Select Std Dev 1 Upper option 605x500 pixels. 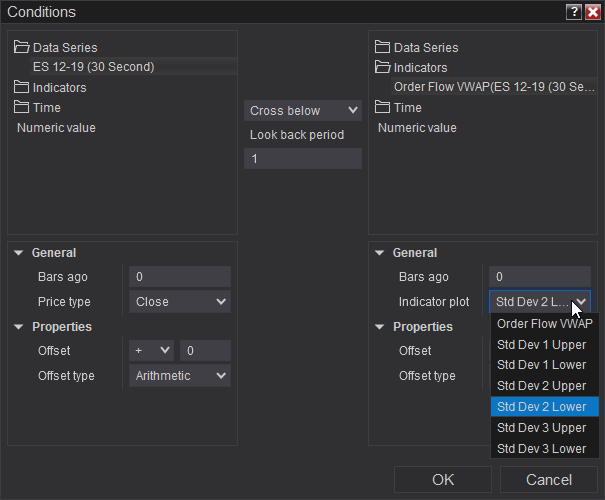pyautogui.click(x=542, y=344)
